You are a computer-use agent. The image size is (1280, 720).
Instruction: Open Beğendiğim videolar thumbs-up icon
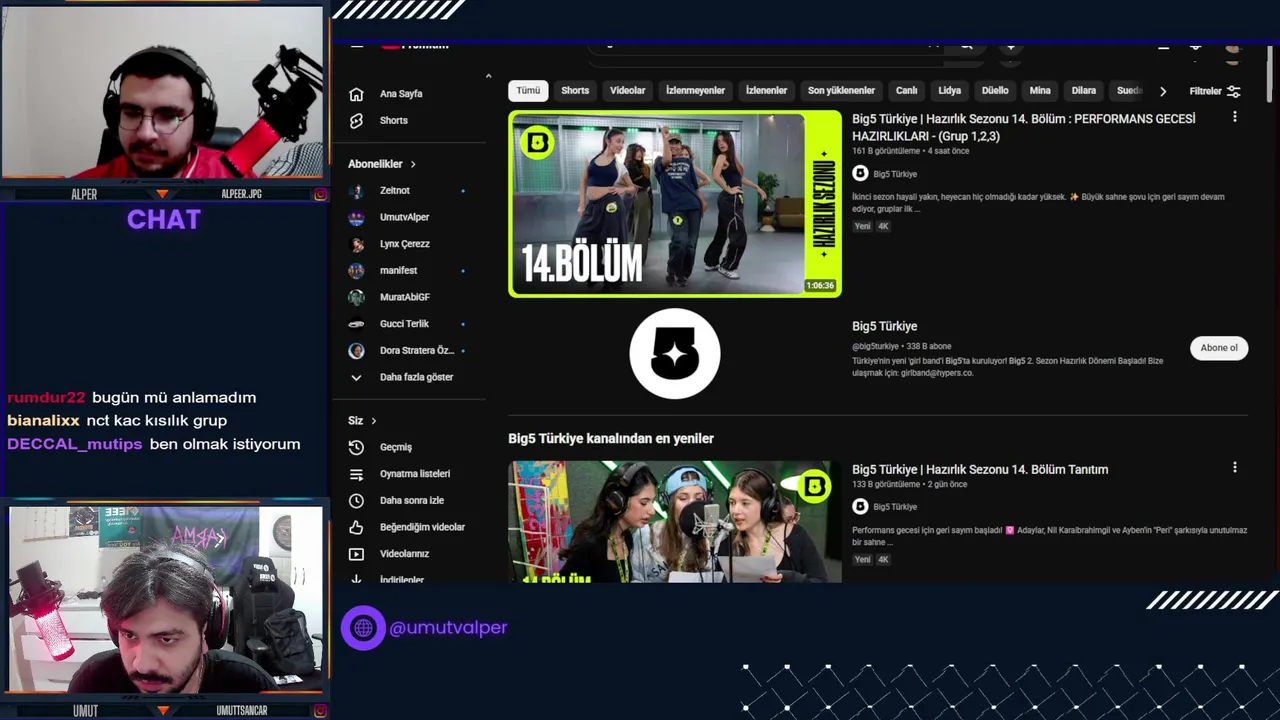coord(356,527)
